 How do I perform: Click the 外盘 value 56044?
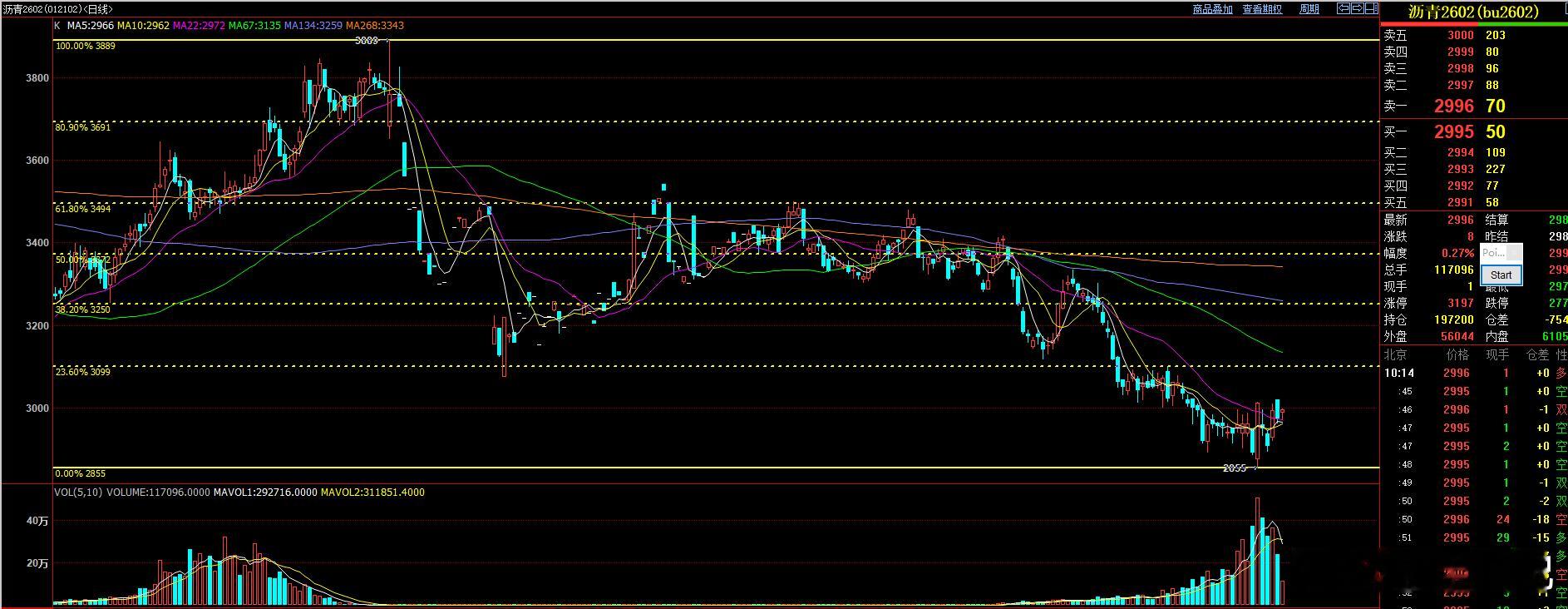pyautogui.click(x=1457, y=336)
